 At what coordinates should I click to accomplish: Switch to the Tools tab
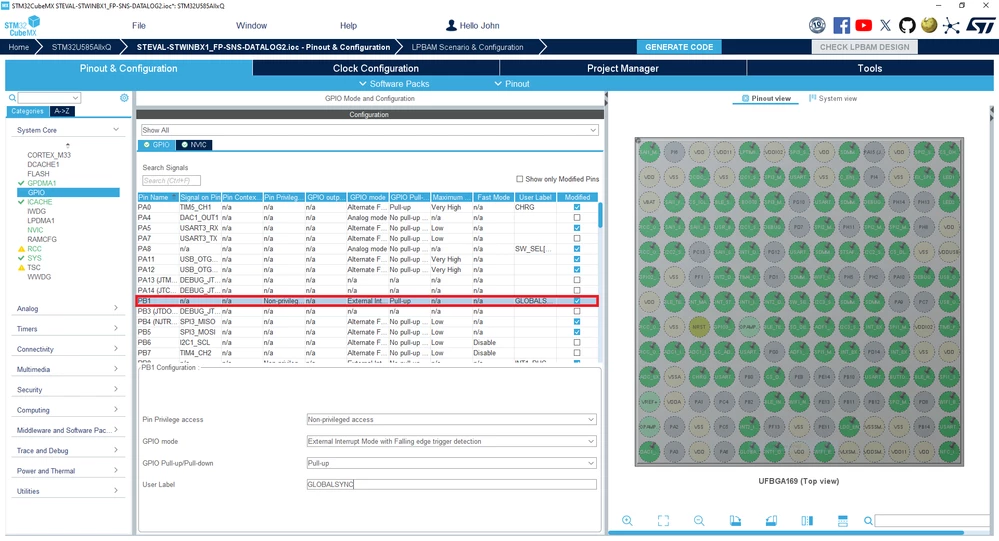(870, 68)
